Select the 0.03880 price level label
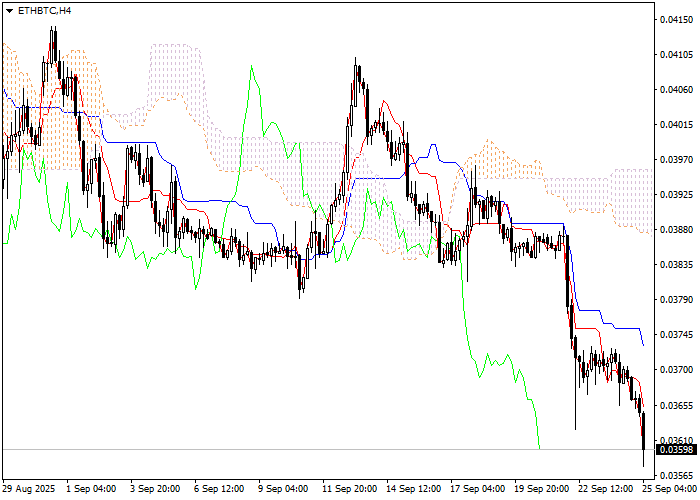 click(675, 229)
